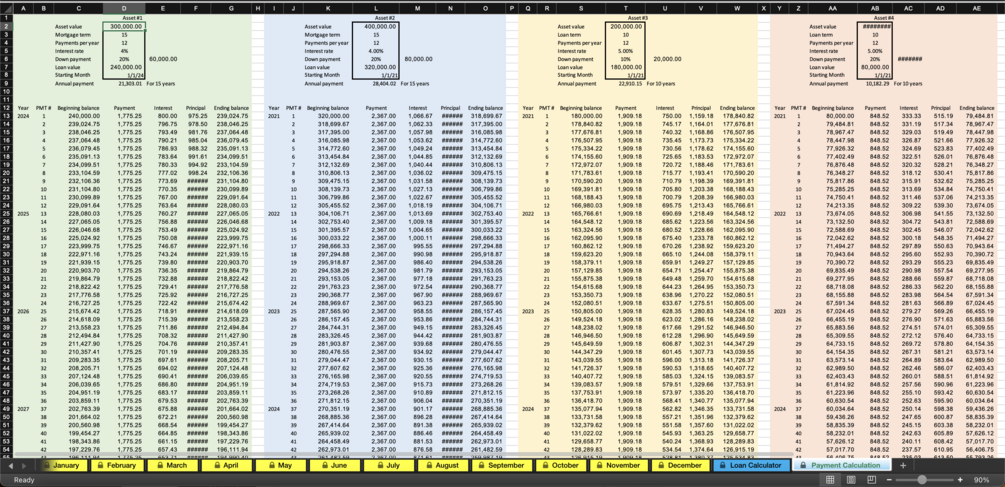Go to the next sheet using the right arrow

(x=25, y=466)
